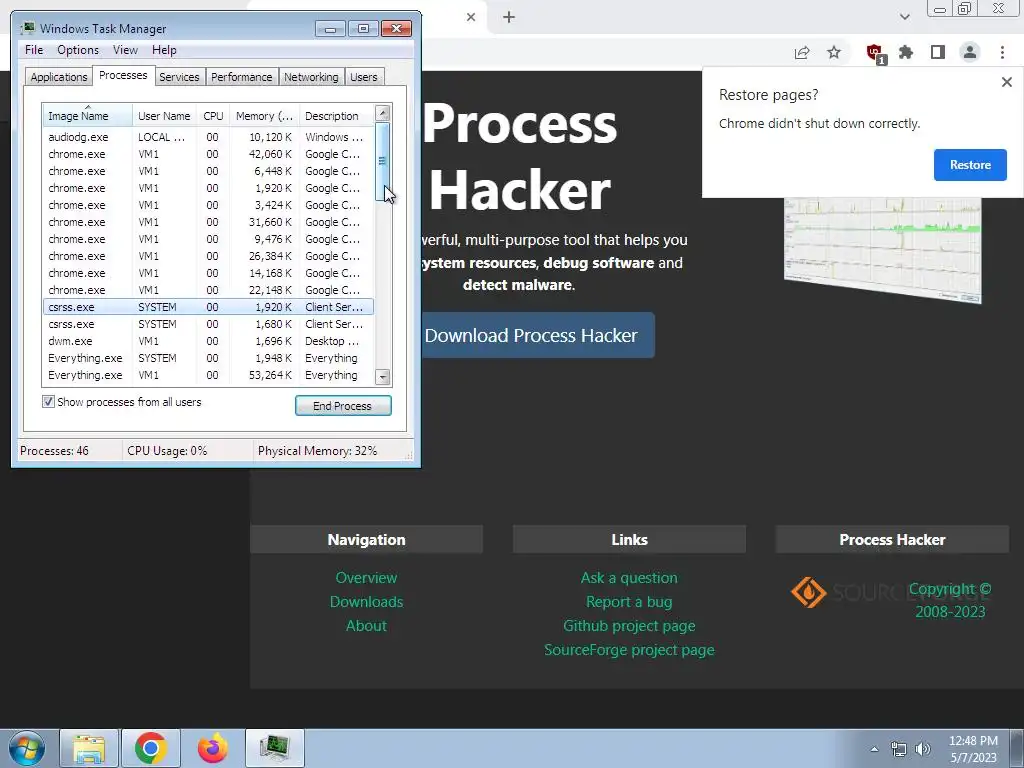This screenshot has width=1024, height=768.
Task: Select the dwm.exe process row
Action: 208,341
